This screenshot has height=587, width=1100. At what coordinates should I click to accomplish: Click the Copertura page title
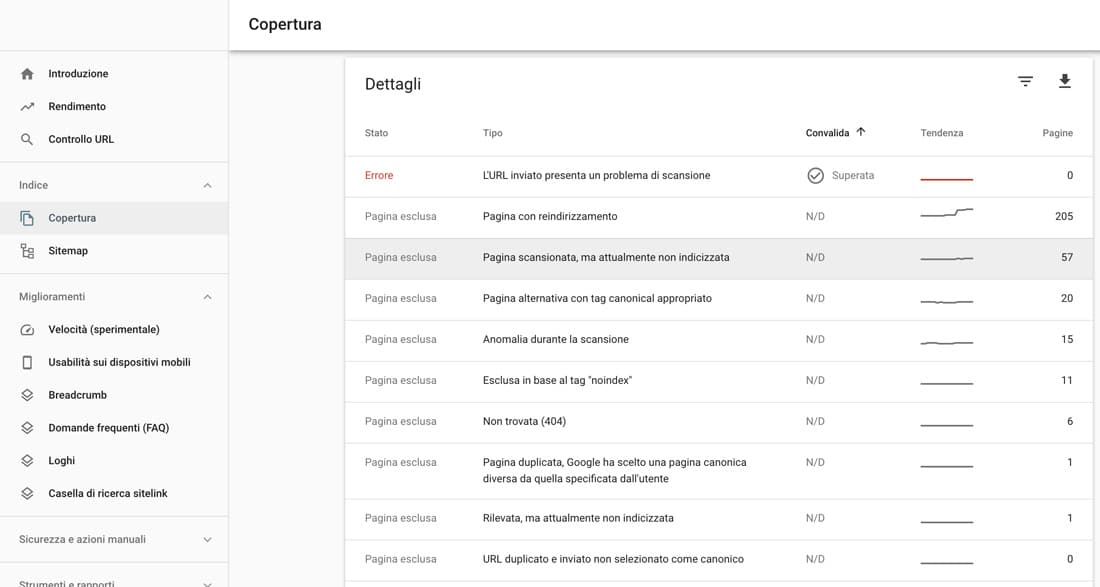point(285,24)
